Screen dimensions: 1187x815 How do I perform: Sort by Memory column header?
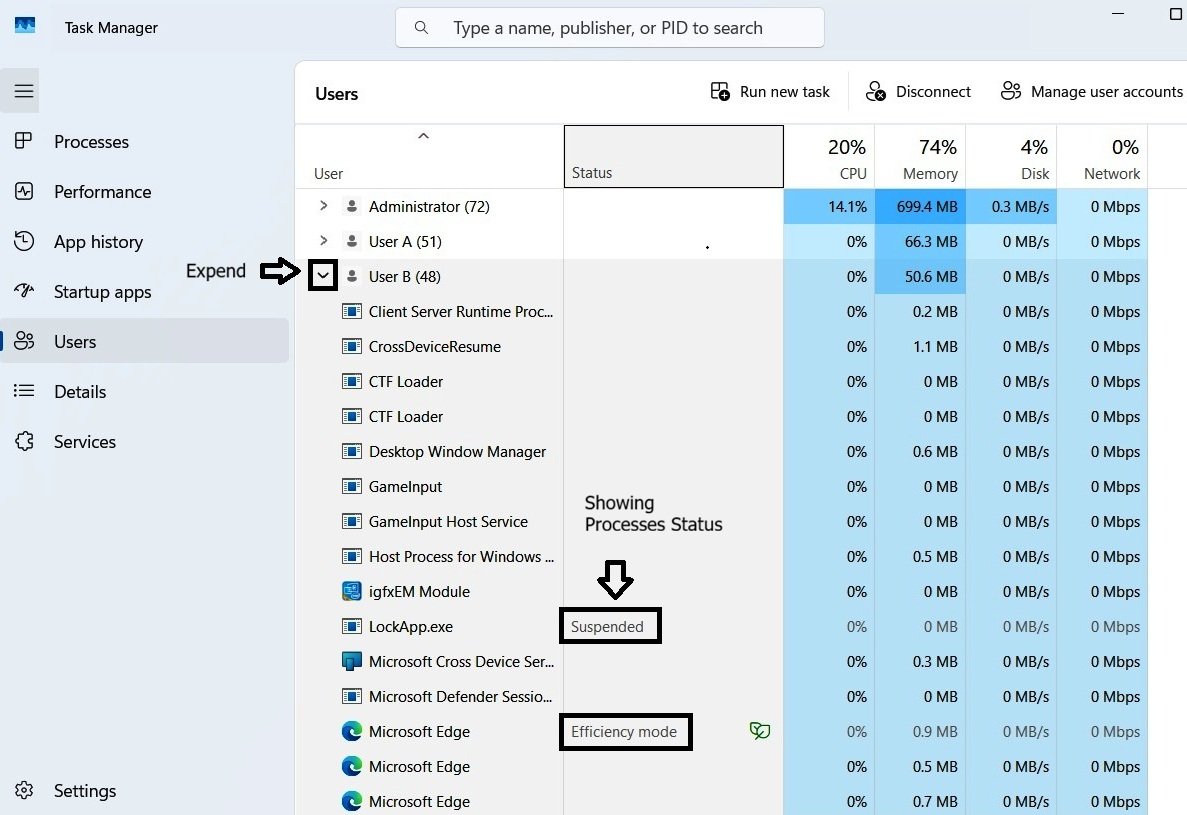point(920,157)
